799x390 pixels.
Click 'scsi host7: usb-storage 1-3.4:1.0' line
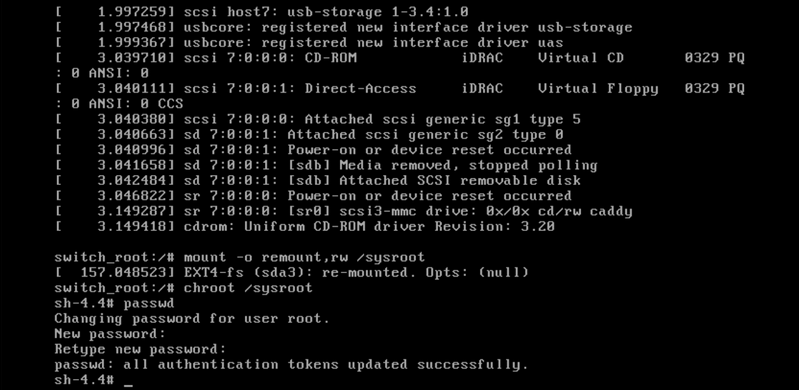pos(261,12)
